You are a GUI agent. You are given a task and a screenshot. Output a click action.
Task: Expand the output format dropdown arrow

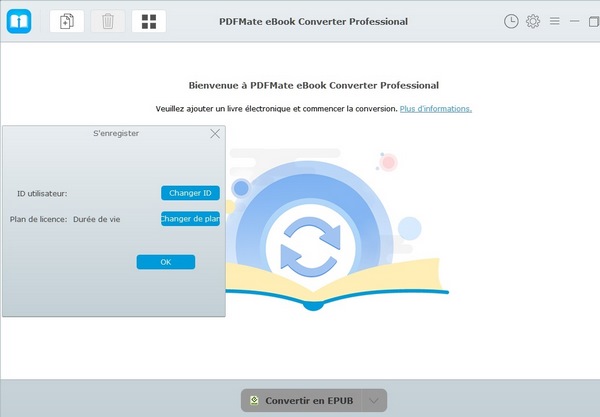point(374,401)
